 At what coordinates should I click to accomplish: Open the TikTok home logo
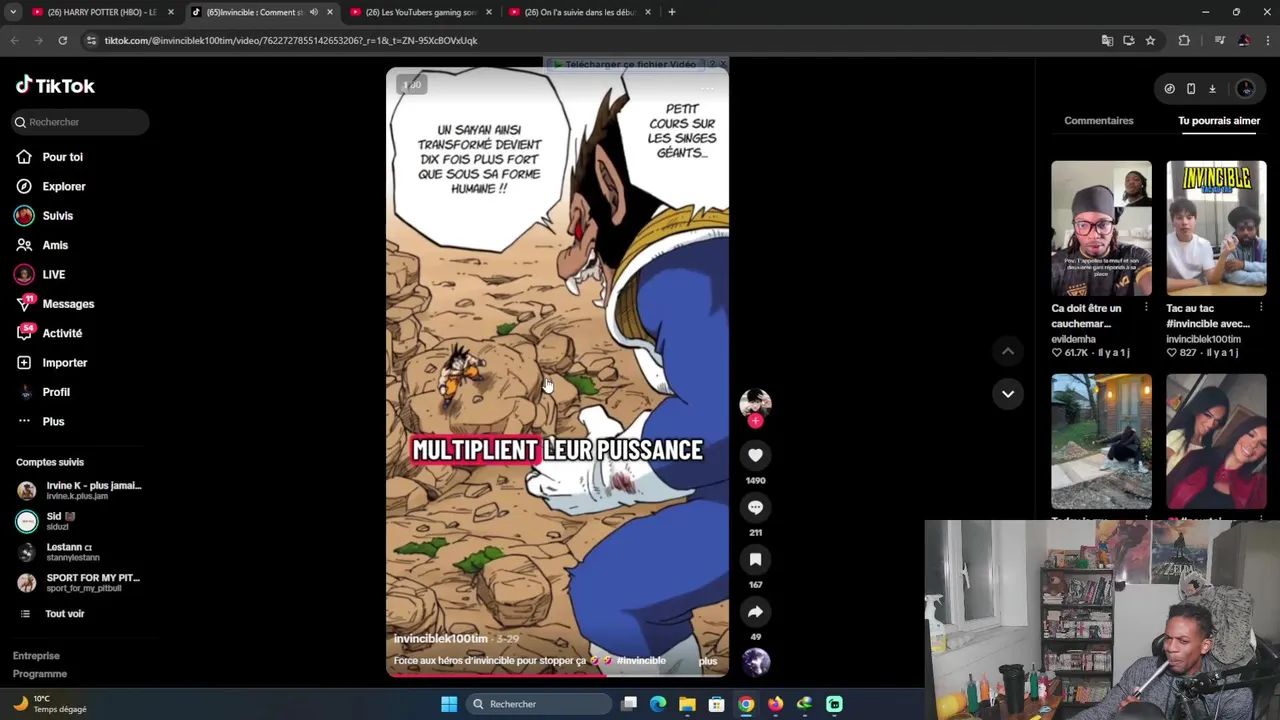[x=55, y=86]
